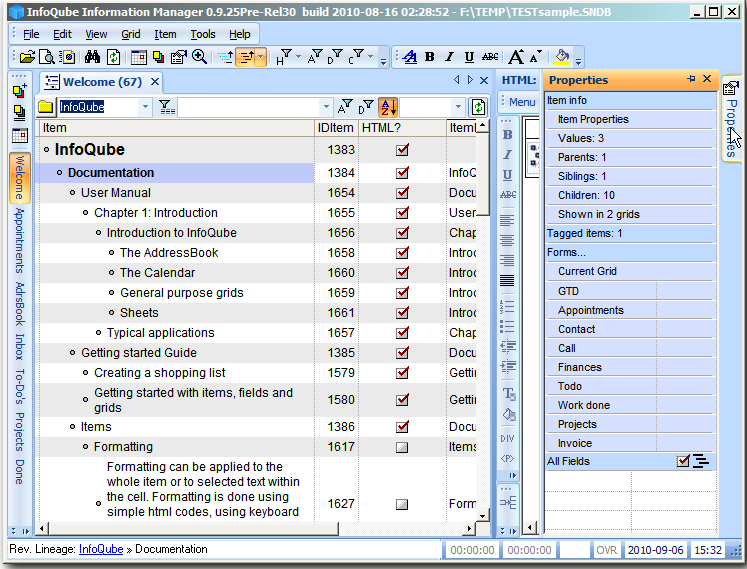Screen dimensions: 747x569
Task: Toggle HTML checkbox for InfoQube row
Action: tap(402, 150)
